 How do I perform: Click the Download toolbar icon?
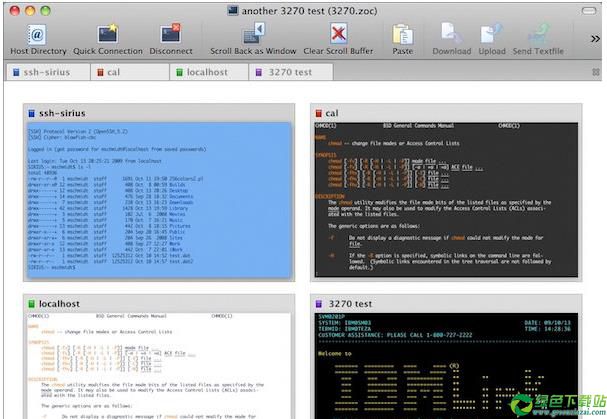[x=451, y=33]
